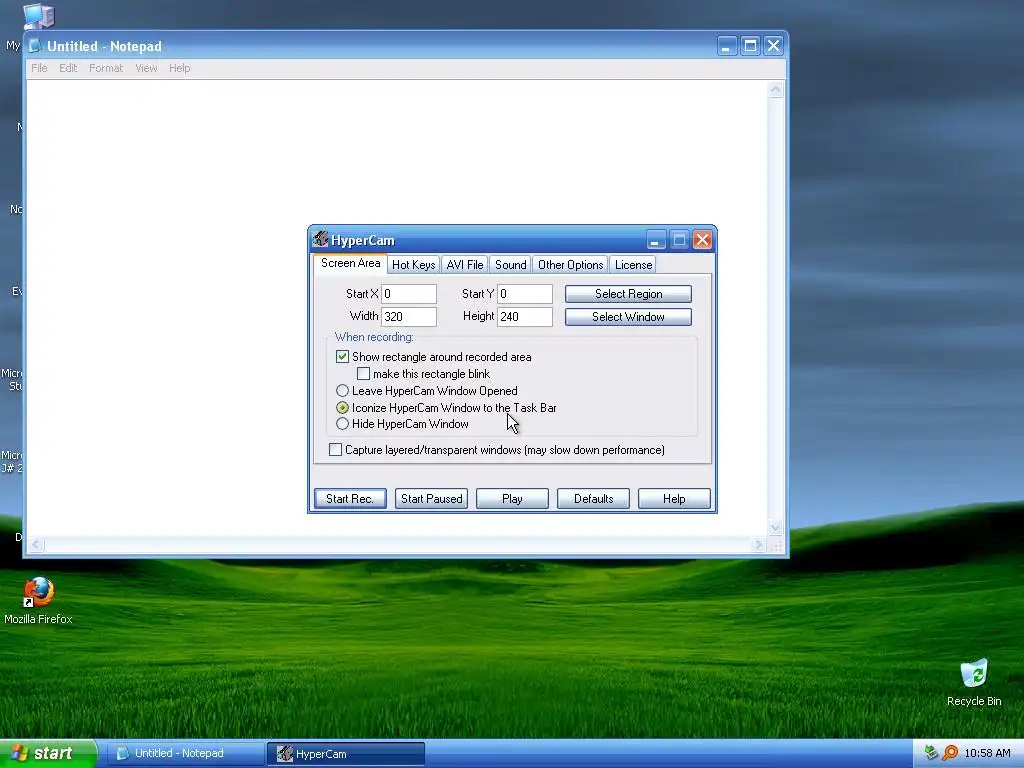This screenshot has height=768, width=1024.
Task: Open the Mozilla Firefox desktop shortcut
Action: pyautogui.click(x=38, y=600)
